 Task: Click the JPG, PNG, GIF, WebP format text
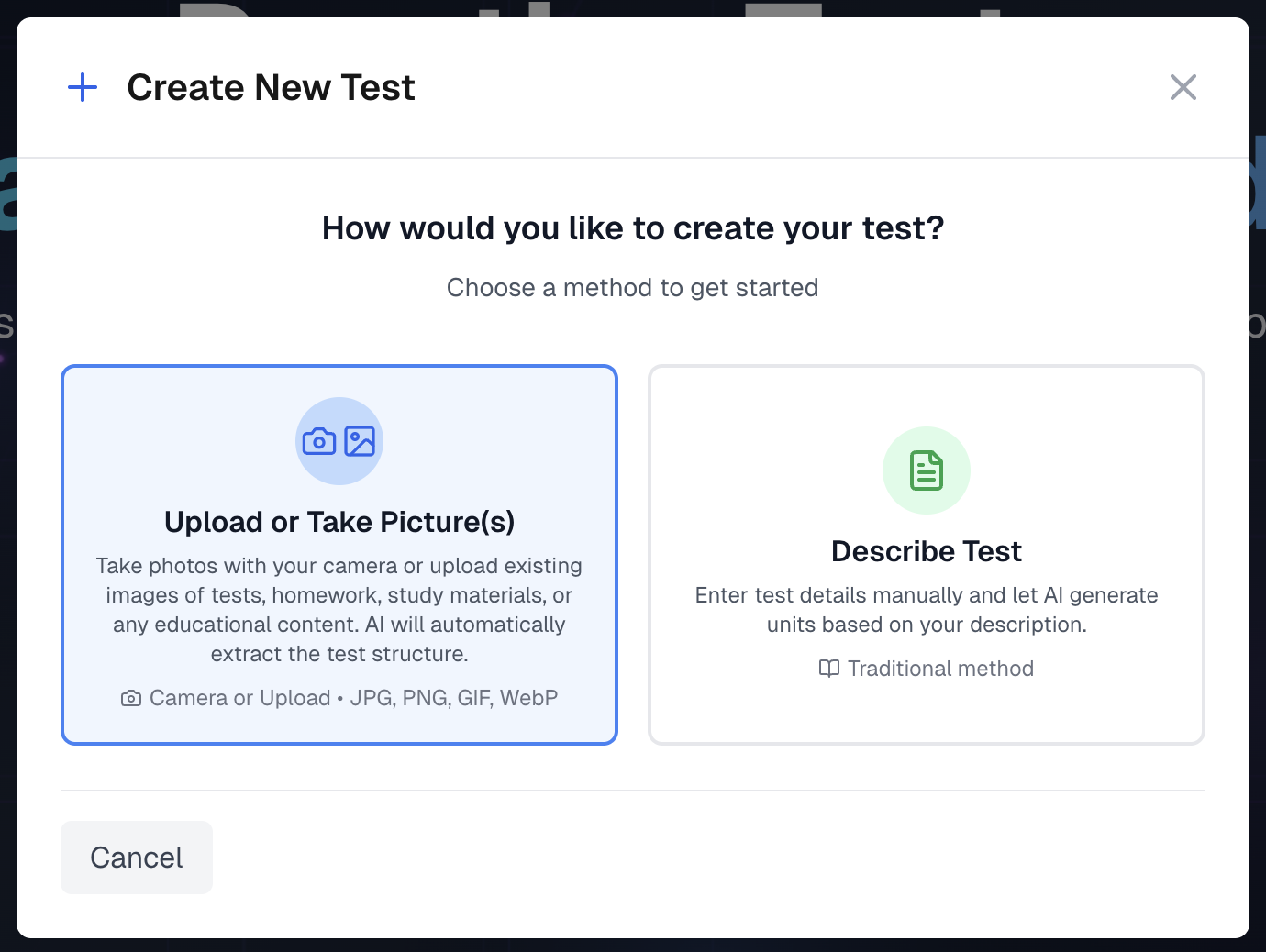pyautogui.click(x=454, y=698)
